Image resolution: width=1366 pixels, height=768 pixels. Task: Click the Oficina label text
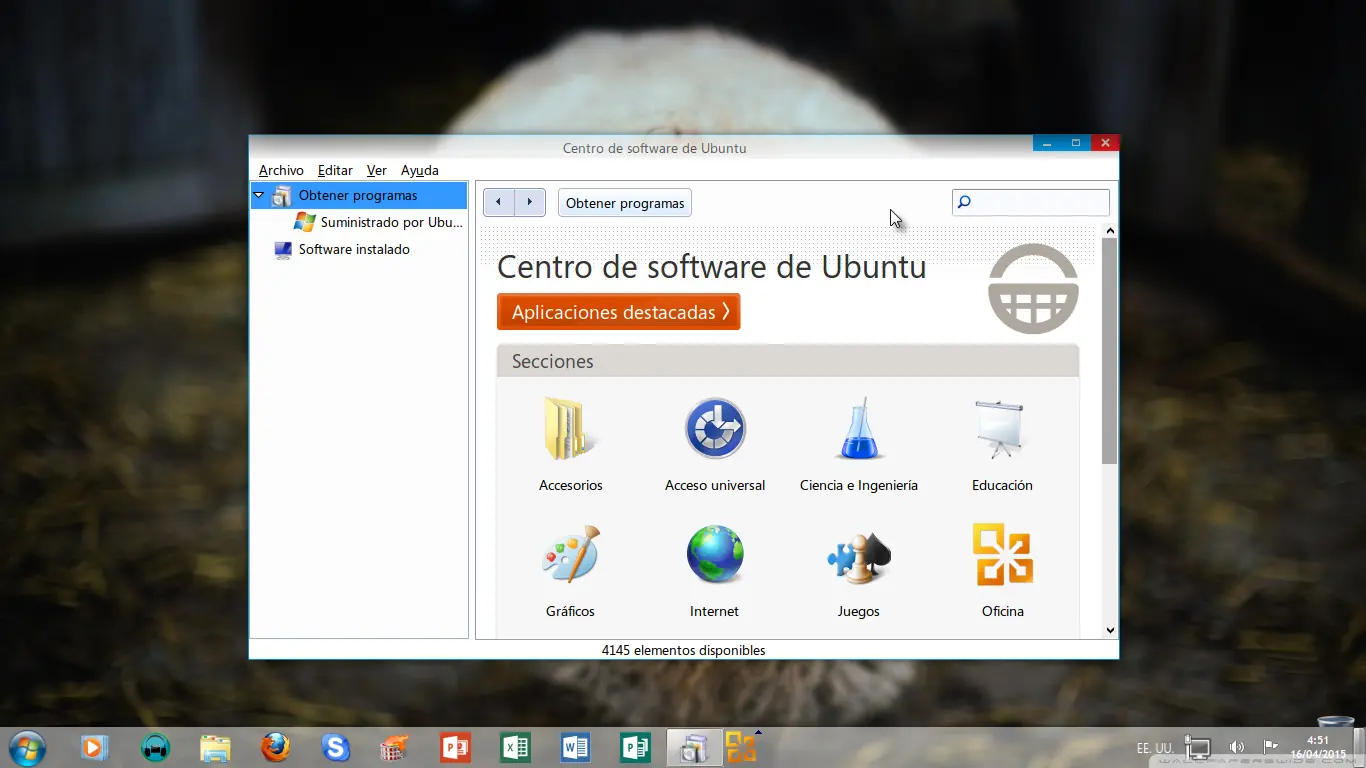[x=1003, y=612]
